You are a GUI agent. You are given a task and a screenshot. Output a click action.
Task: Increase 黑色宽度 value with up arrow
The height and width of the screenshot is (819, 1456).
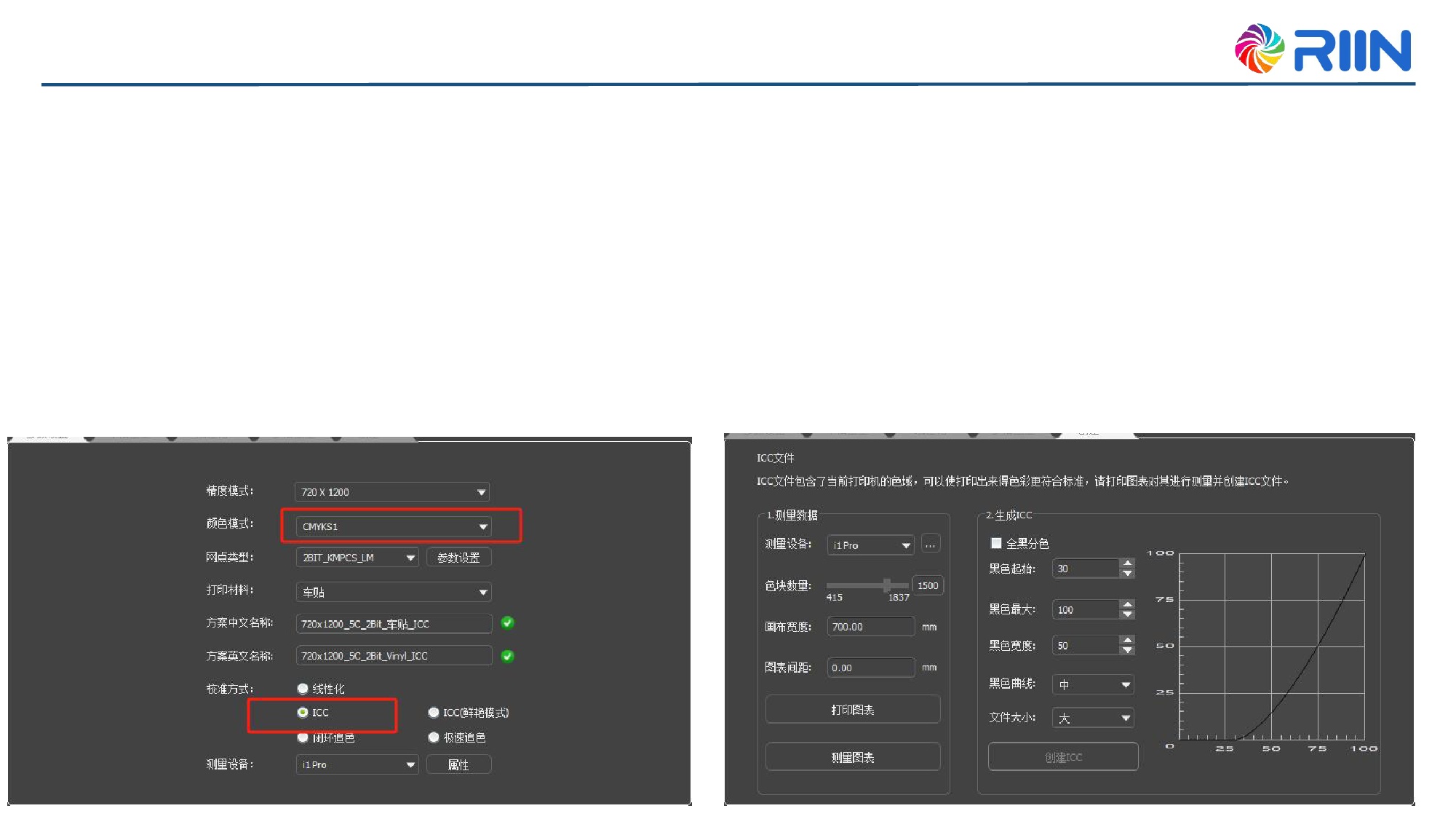(x=1127, y=641)
